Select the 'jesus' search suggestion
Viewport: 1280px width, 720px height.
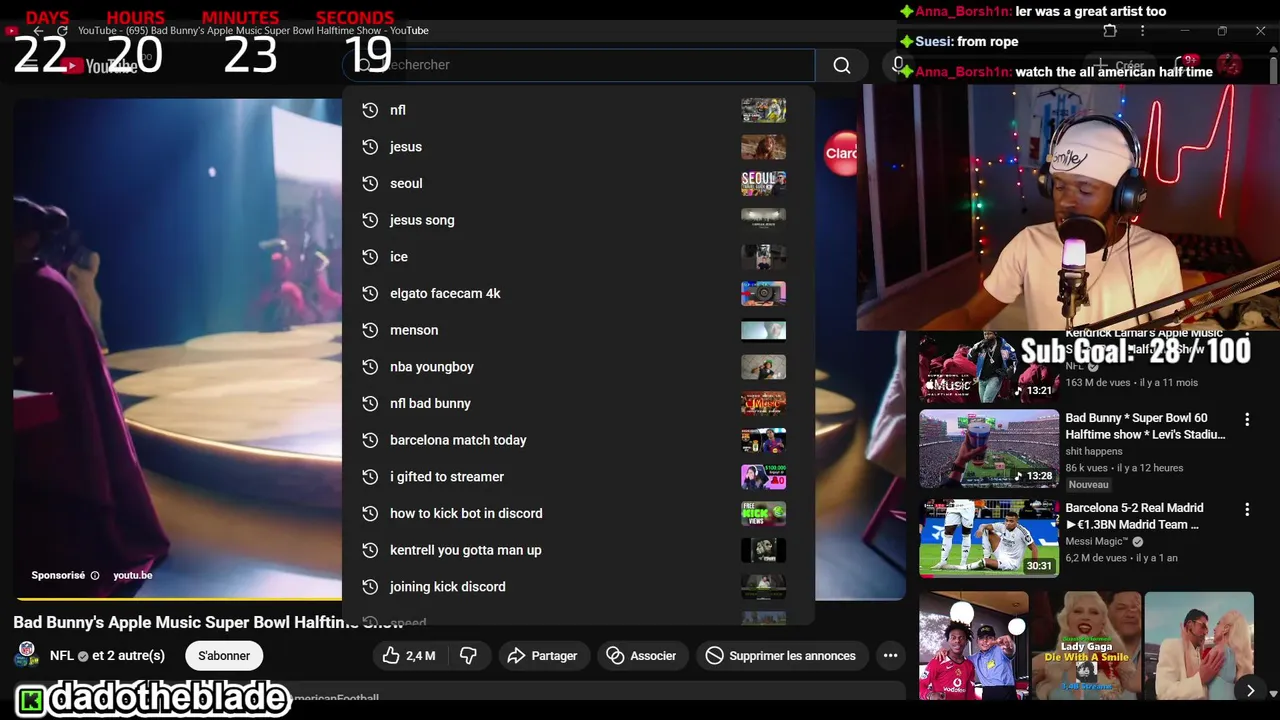578,147
